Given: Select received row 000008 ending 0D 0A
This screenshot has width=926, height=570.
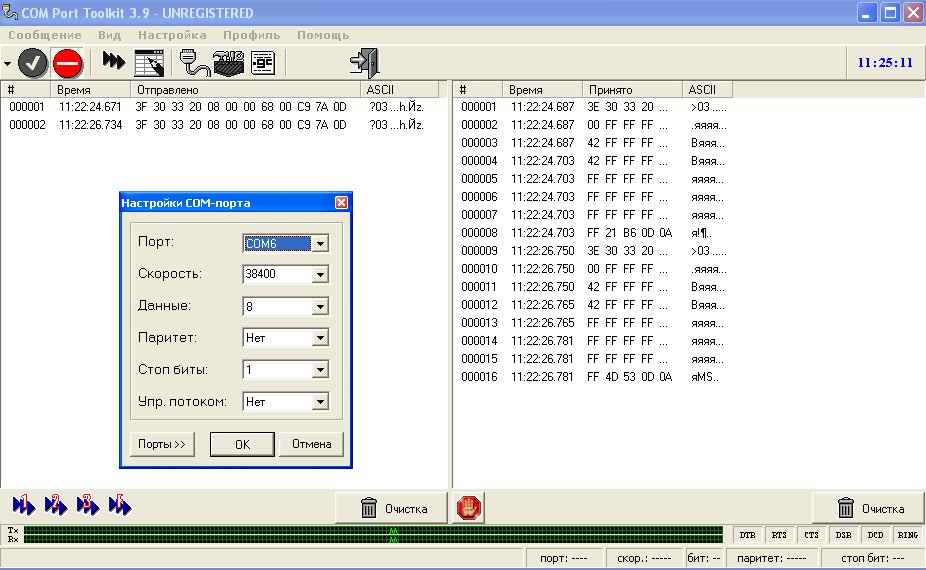Looking at the screenshot, I should coord(594,233).
